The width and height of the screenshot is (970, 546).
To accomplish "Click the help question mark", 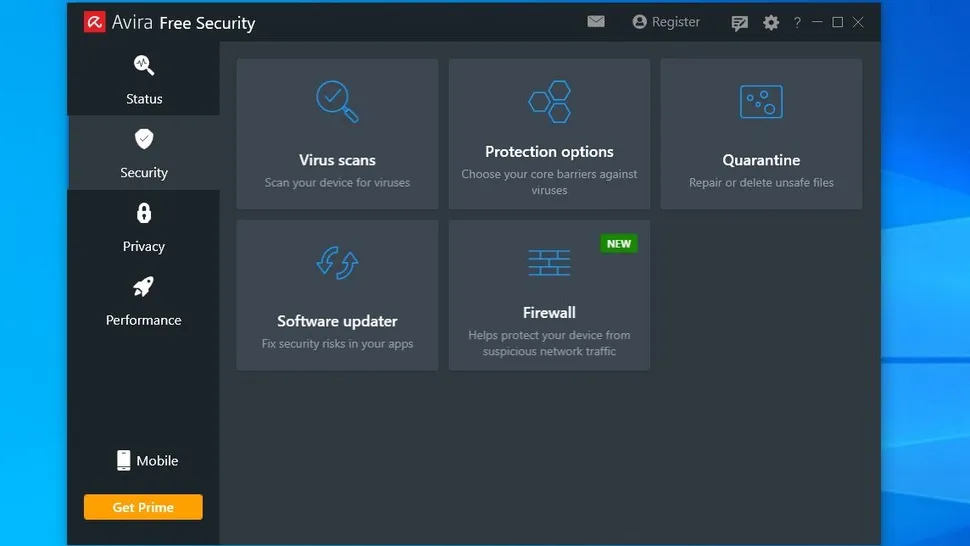I will click(797, 23).
